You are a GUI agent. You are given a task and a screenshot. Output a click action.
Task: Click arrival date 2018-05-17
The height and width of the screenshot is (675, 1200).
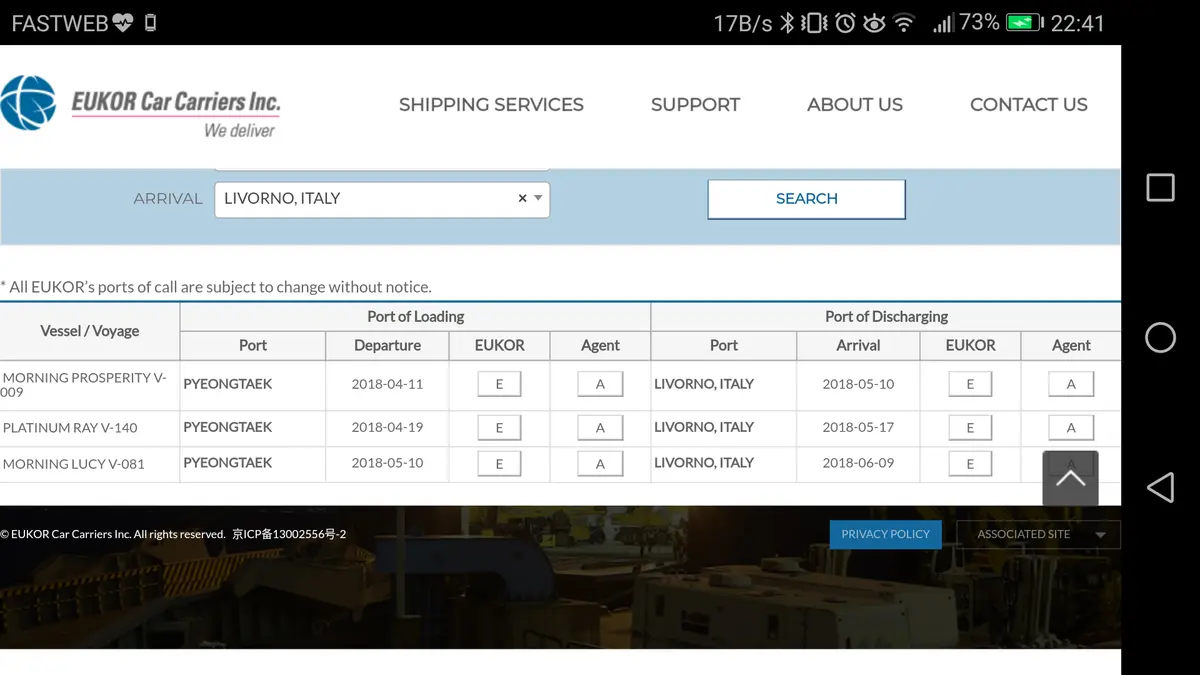click(x=858, y=427)
